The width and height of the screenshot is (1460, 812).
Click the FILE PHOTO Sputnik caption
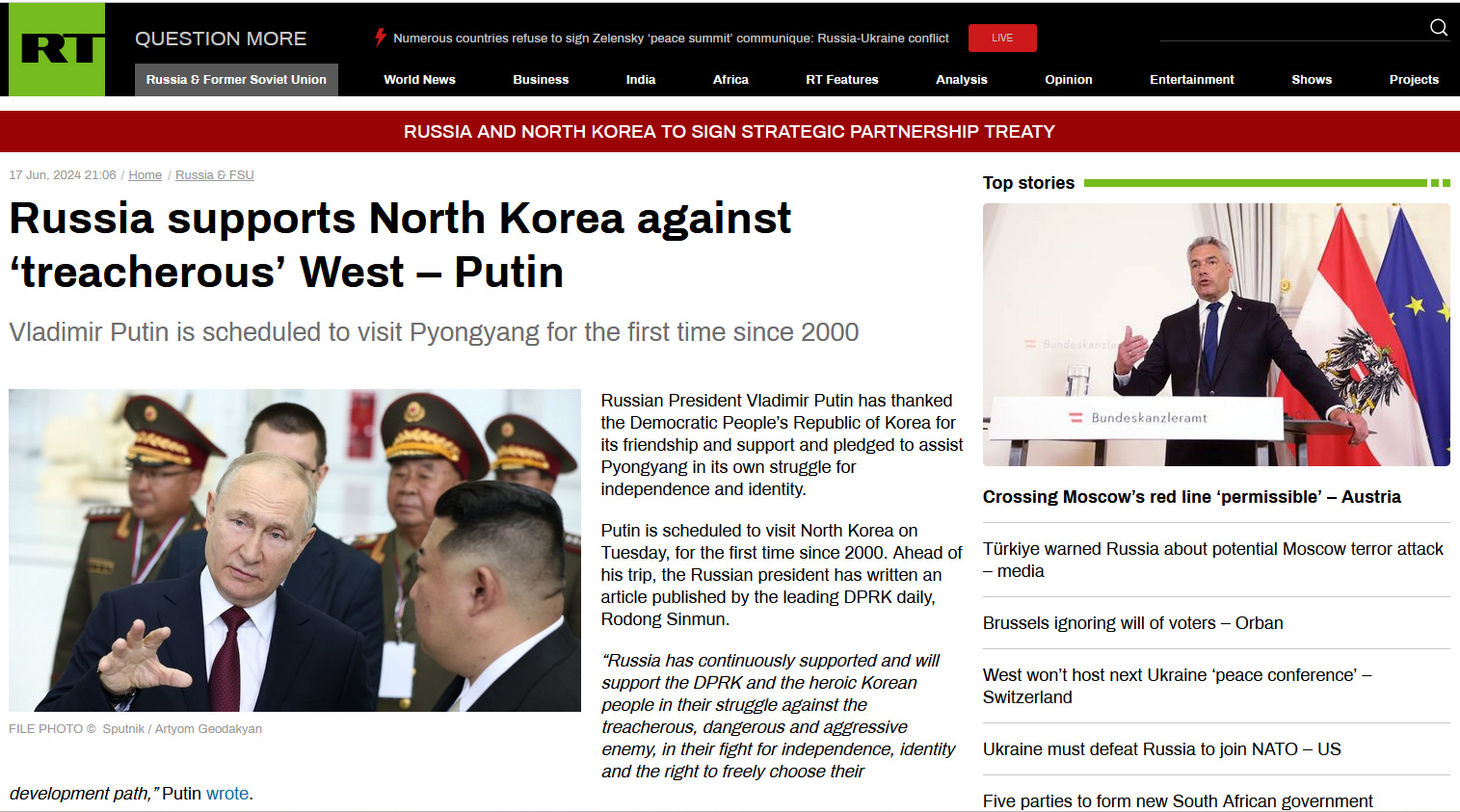tap(135, 729)
